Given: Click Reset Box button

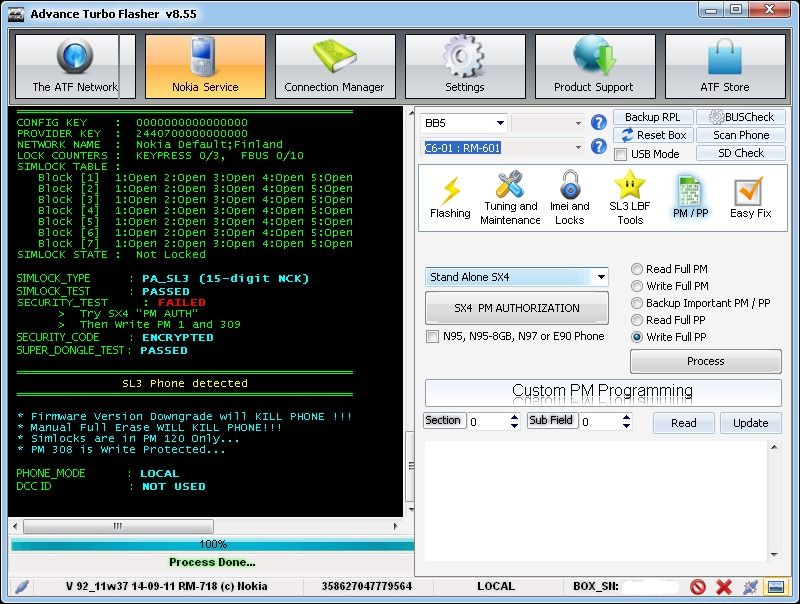Looking at the screenshot, I should 653,135.
